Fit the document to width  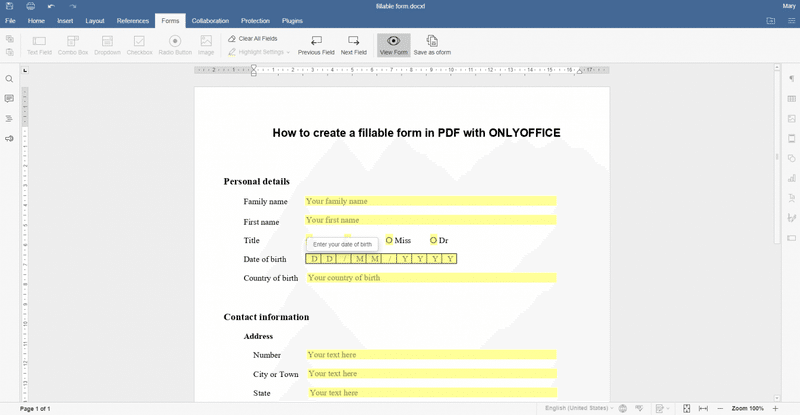click(703, 408)
